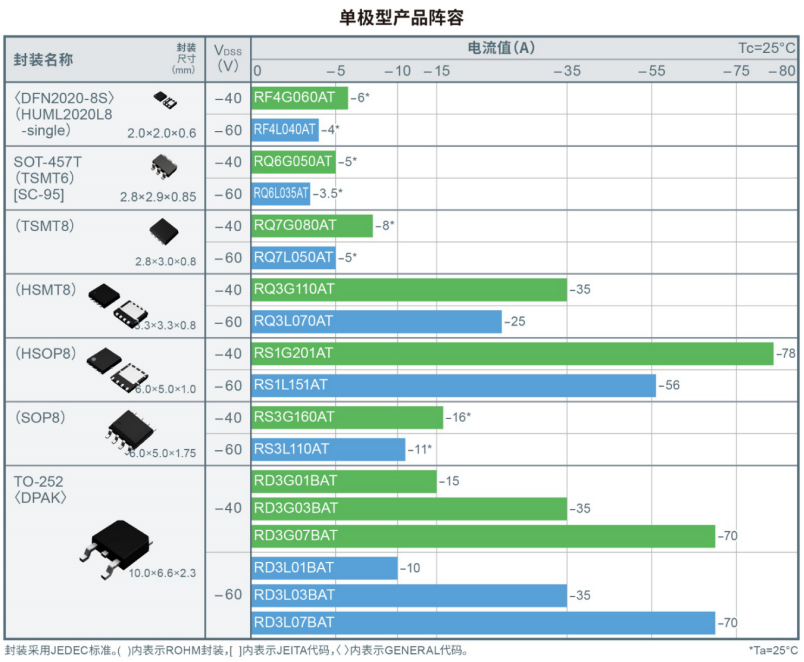Click the blue RF4L040AT bar
804x662 pixels.
coord(285,130)
